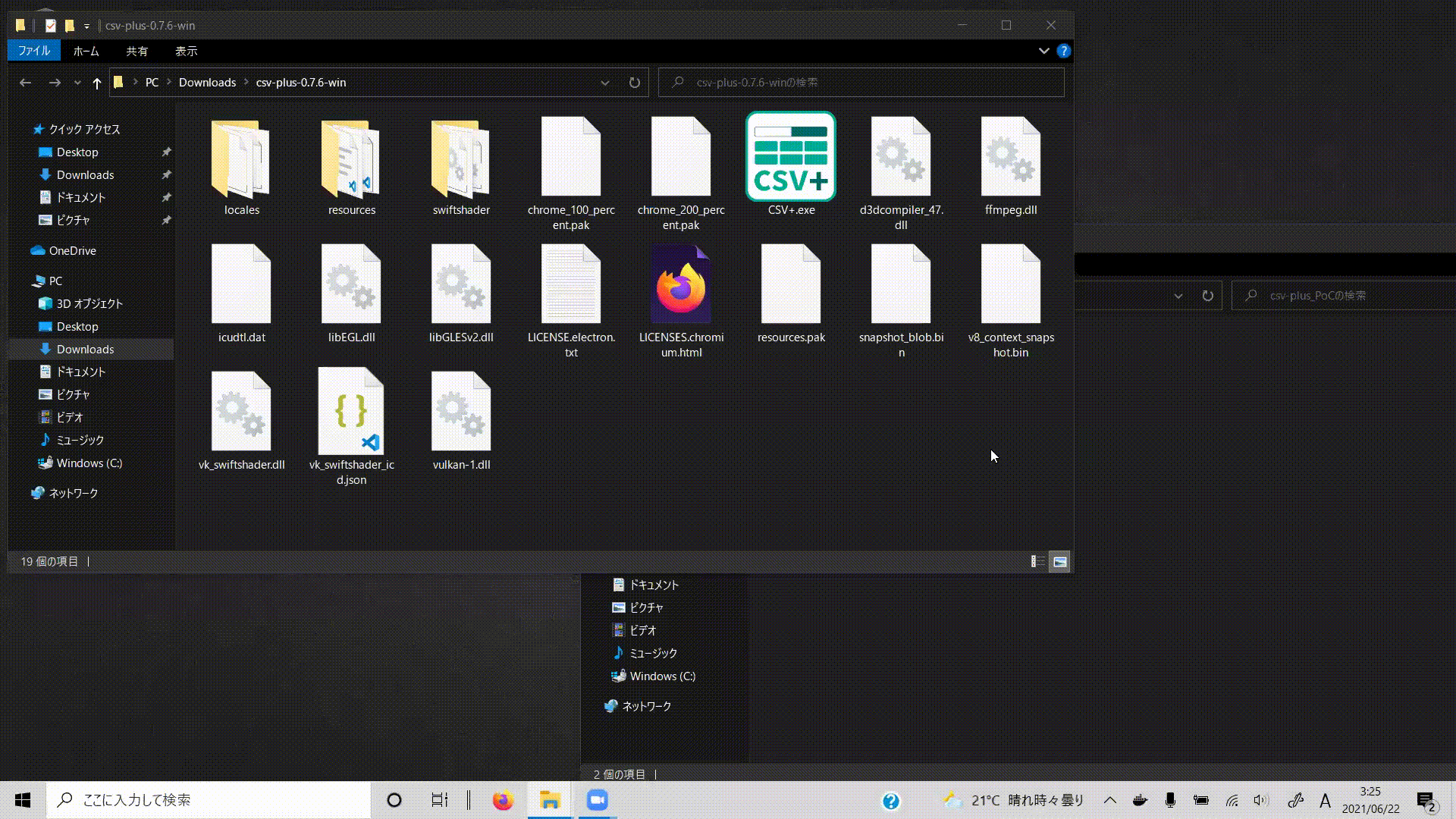Viewport: 1456px width, 819px height.
Task: Switch to the large icons view layout
Action: pyautogui.click(x=1059, y=562)
